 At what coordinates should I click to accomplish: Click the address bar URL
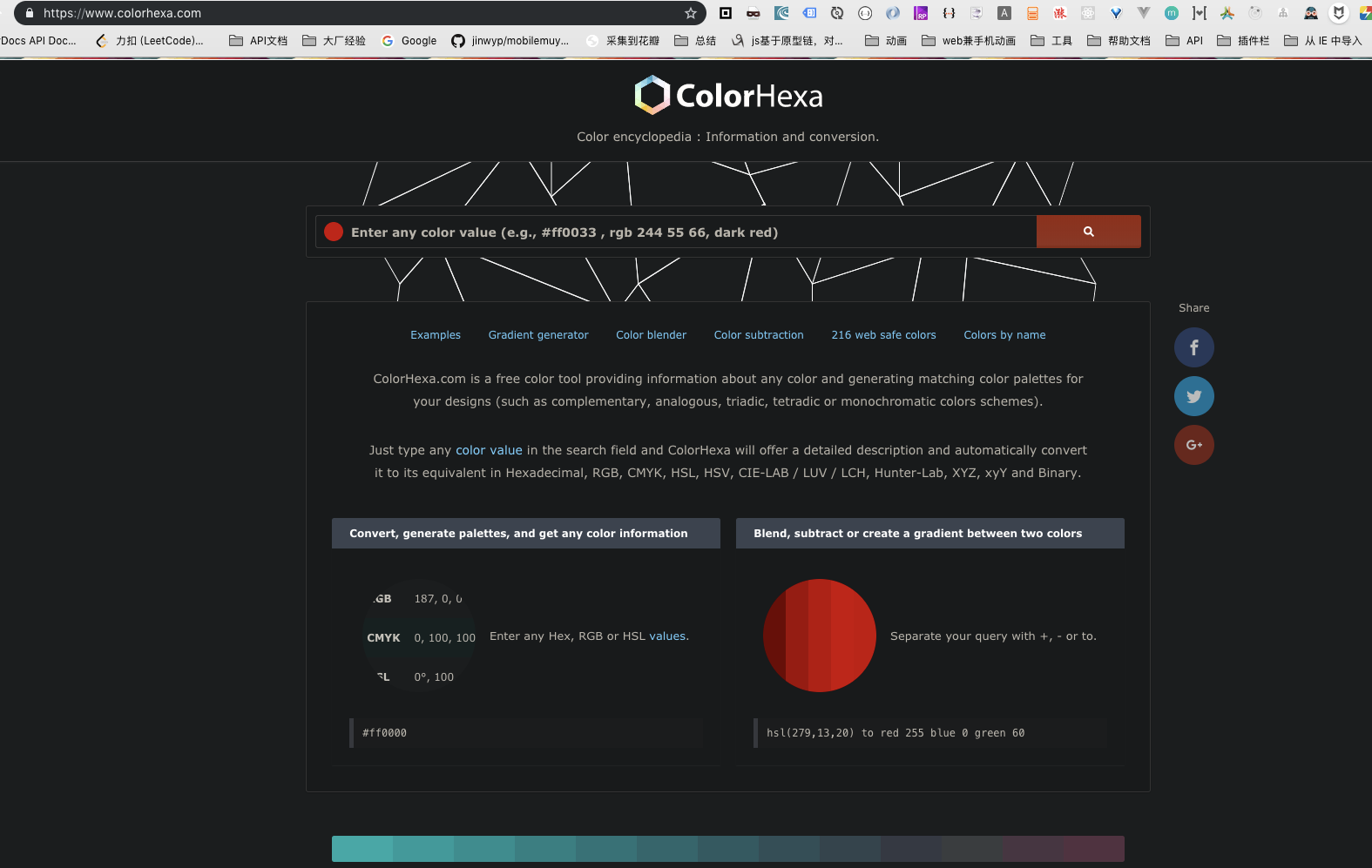(x=122, y=13)
